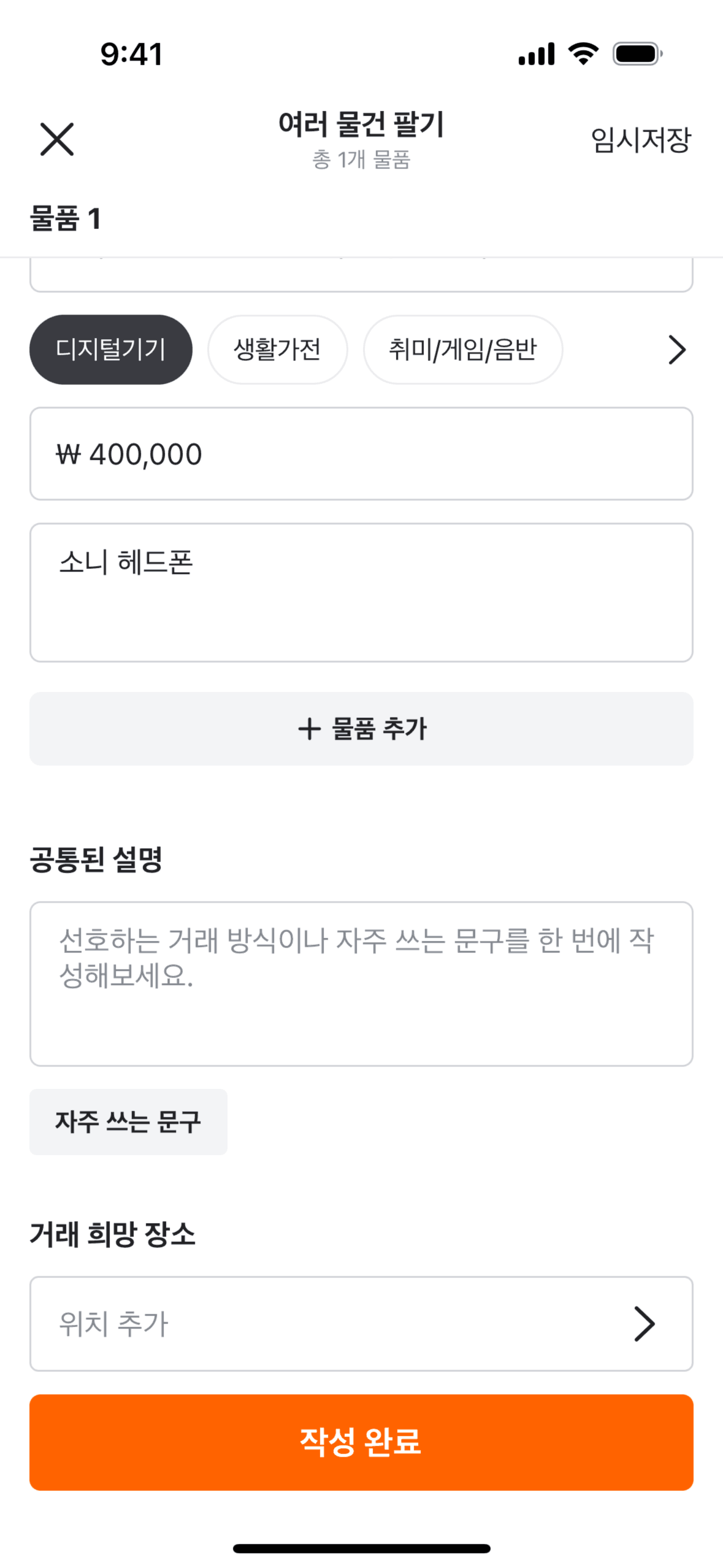Screen dimensions: 723x1568
Task: Close the 여러 물건 팔기 form
Action: (x=57, y=139)
